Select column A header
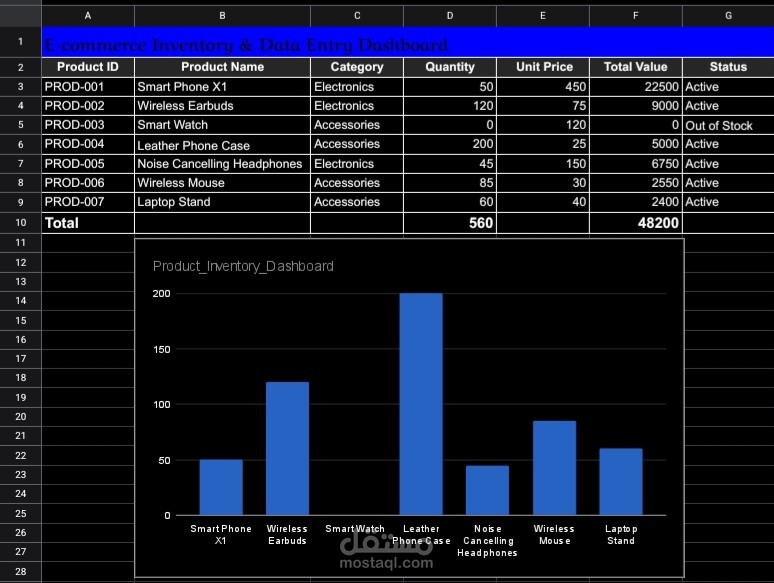The width and height of the screenshot is (774, 583). (x=88, y=16)
